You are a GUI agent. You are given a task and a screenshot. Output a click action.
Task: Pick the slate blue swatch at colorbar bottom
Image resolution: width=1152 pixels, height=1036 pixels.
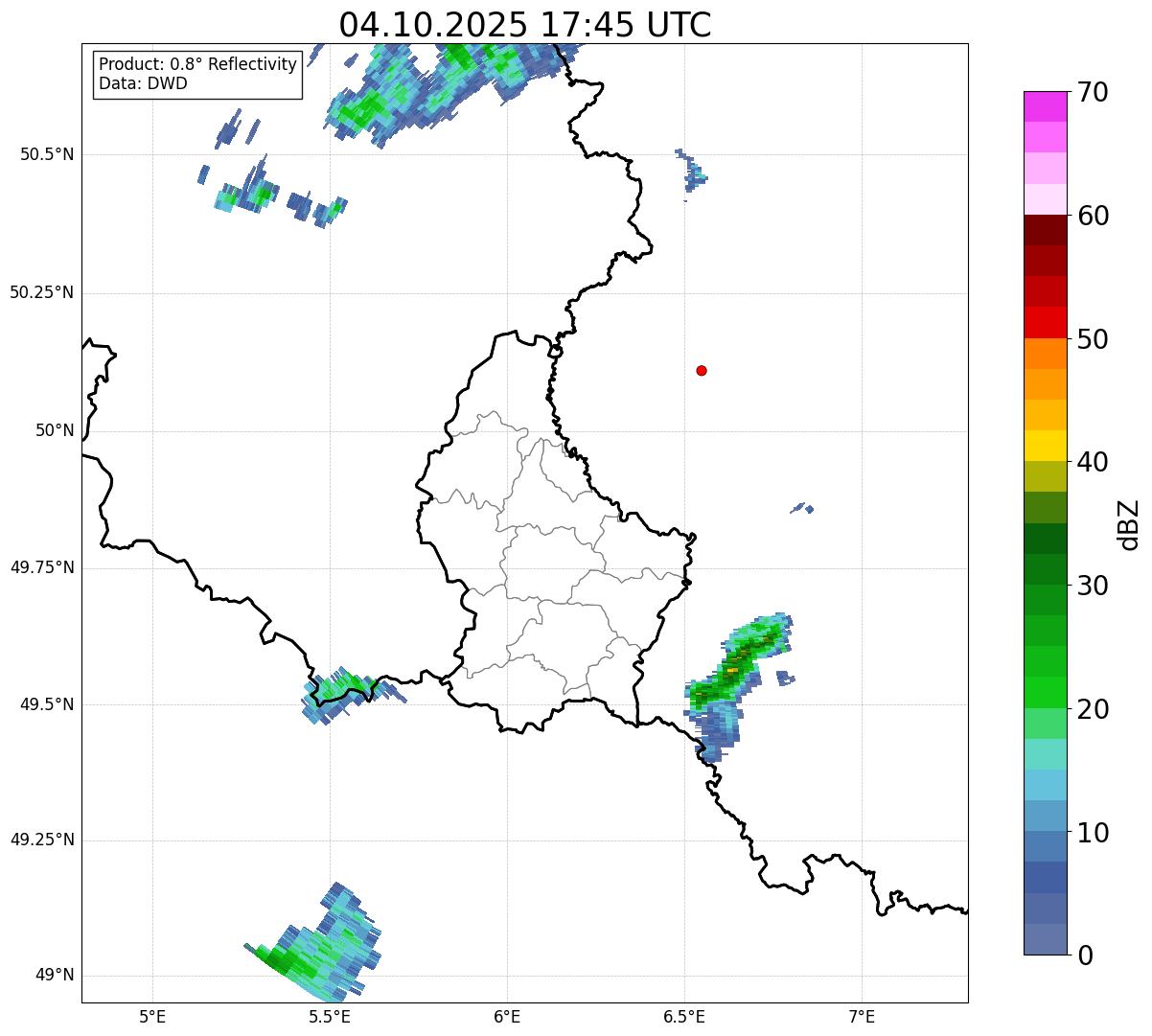click(x=1045, y=939)
